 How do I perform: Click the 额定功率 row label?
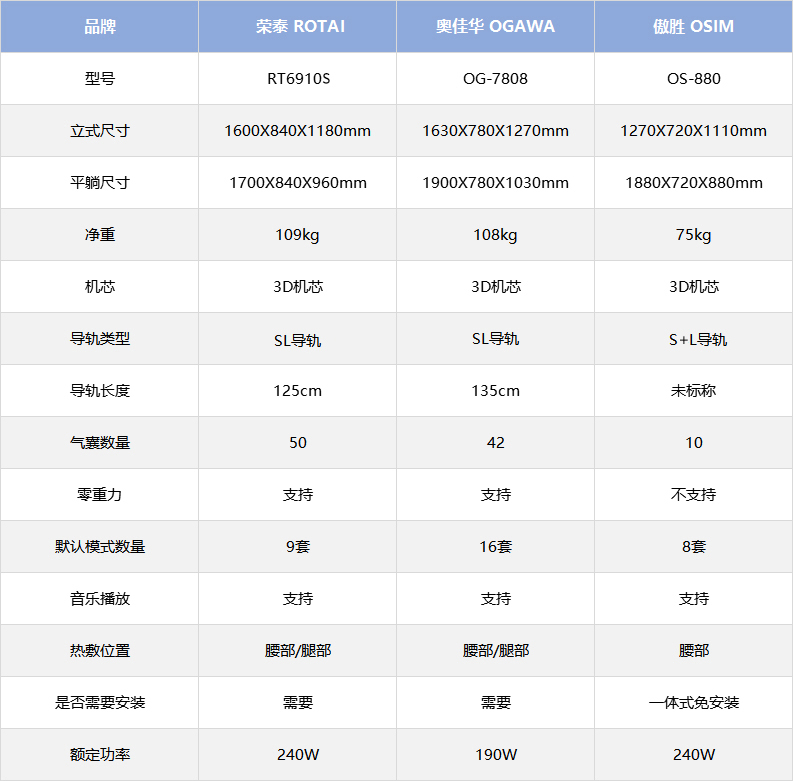pos(100,755)
